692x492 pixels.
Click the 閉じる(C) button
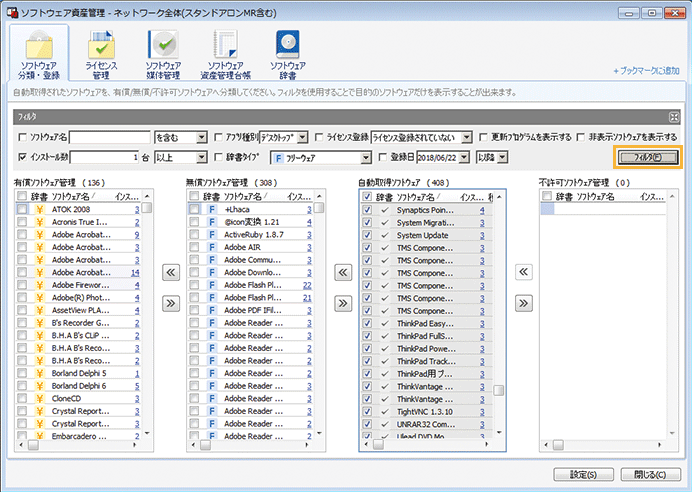point(650,474)
